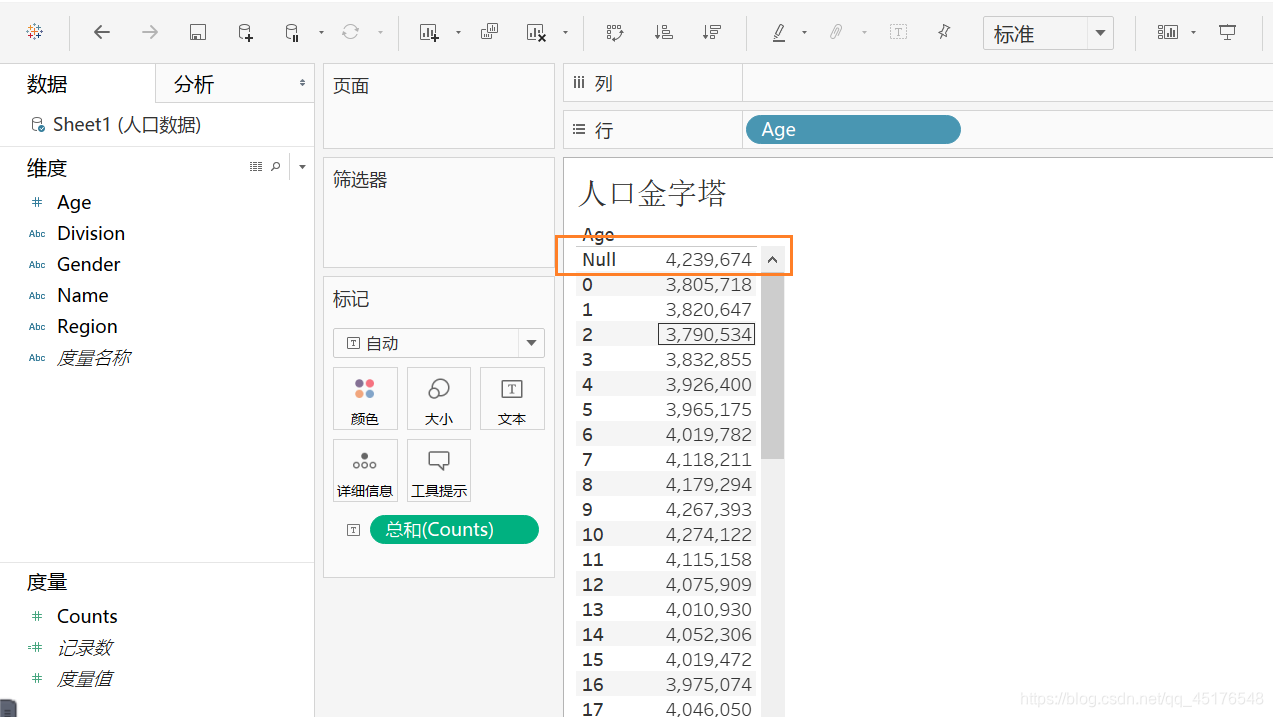This screenshot has width=1273, height=717.
Task: Click the redo forward arrow
Action: click(x=149, y=32)
